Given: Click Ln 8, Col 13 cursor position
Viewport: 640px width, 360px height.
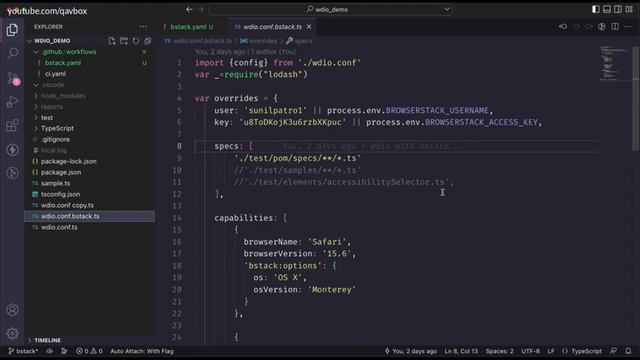Looking at the screenshot, I should coord(461,351).
